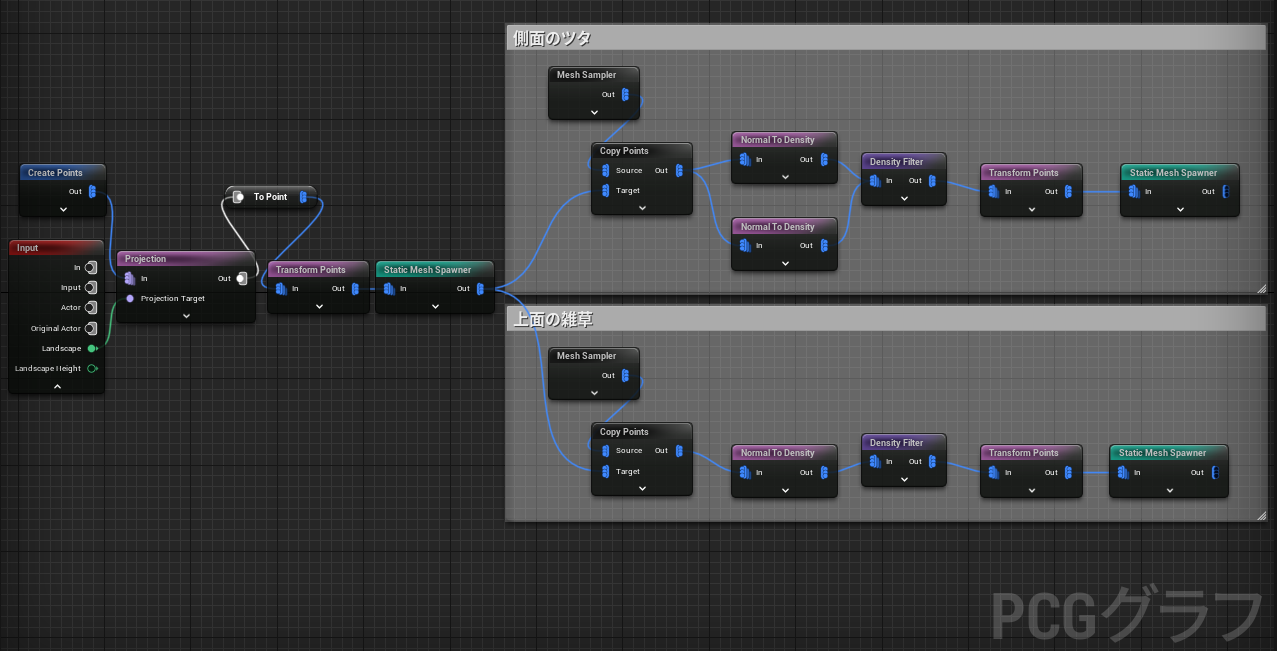
Task: Click the Landscape Height pin on the Input node
Action: tap(92, 368)
